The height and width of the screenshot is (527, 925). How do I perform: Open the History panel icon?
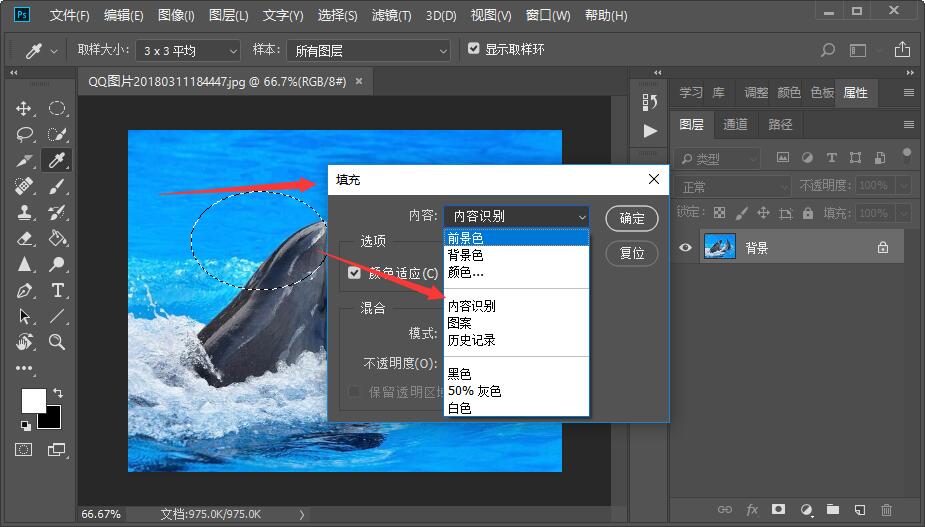click(650, 102)
